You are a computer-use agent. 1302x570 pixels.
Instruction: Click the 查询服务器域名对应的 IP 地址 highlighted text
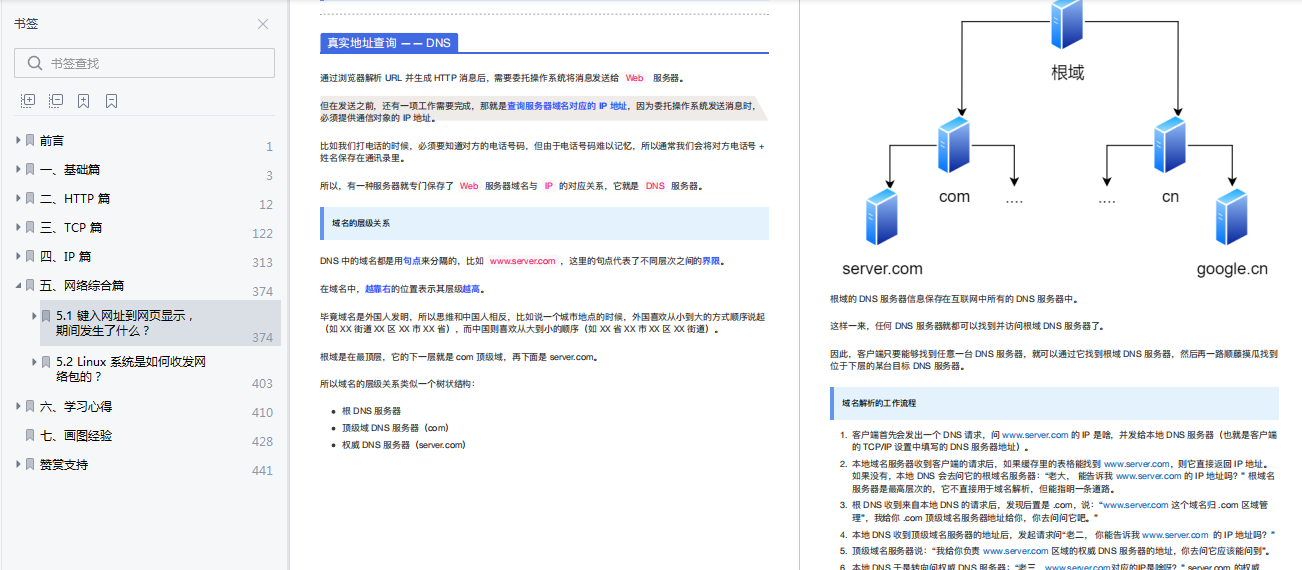tap(567, 105)
